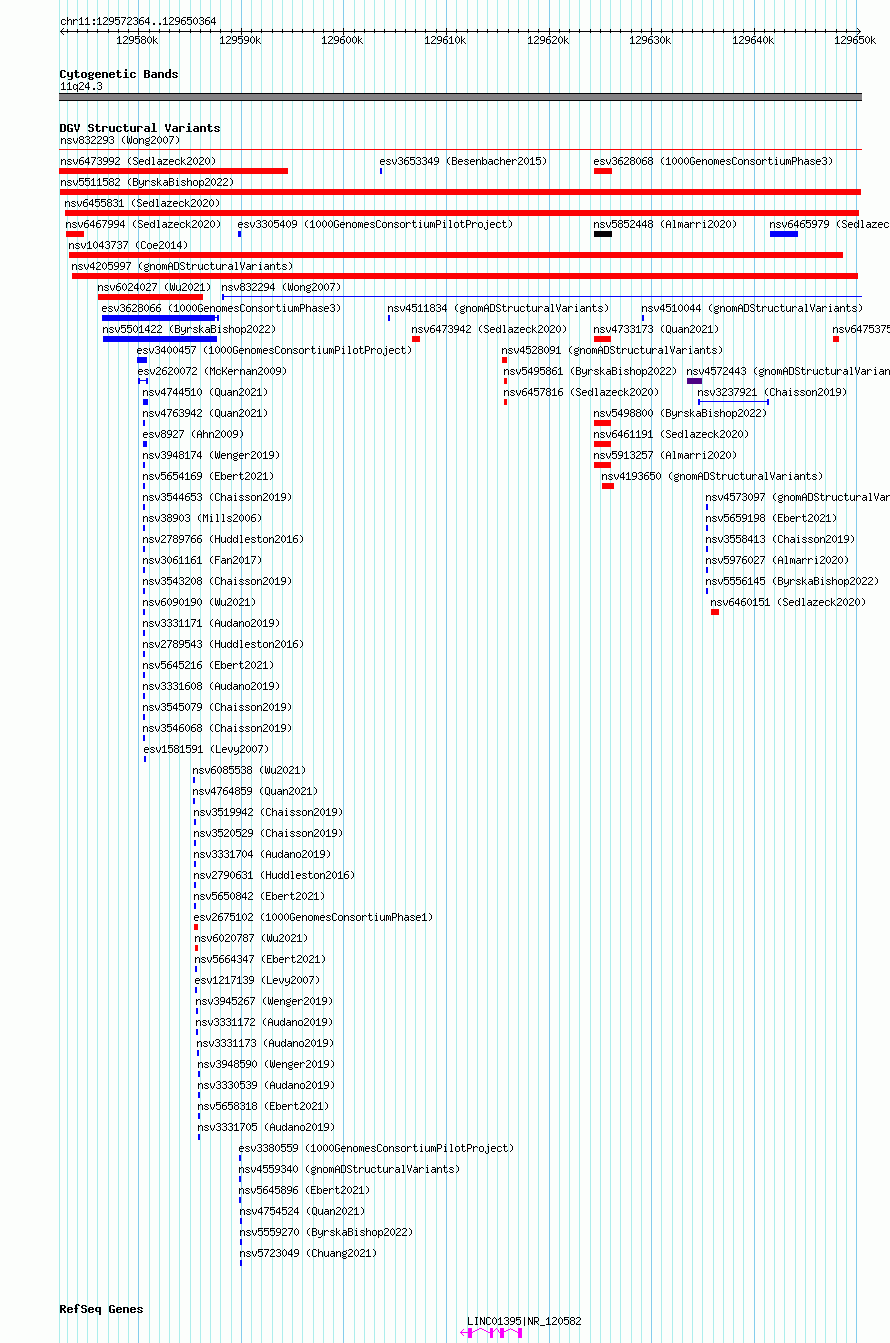Screen dimensions: 890x1343
Task: Click esv2675102 (1000GenomesConsortiumPhase1) label
Action: click(314, 917)
